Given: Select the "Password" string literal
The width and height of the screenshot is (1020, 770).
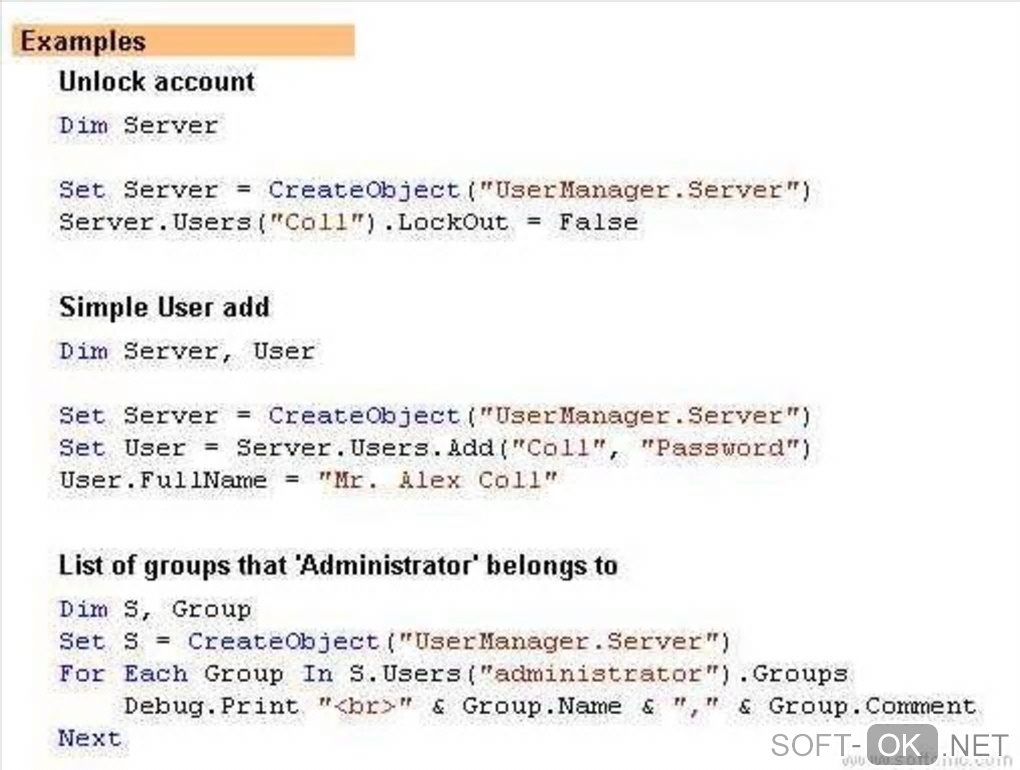Looking at the screenshot, I should pyautogui.click(x=731, y=448).
